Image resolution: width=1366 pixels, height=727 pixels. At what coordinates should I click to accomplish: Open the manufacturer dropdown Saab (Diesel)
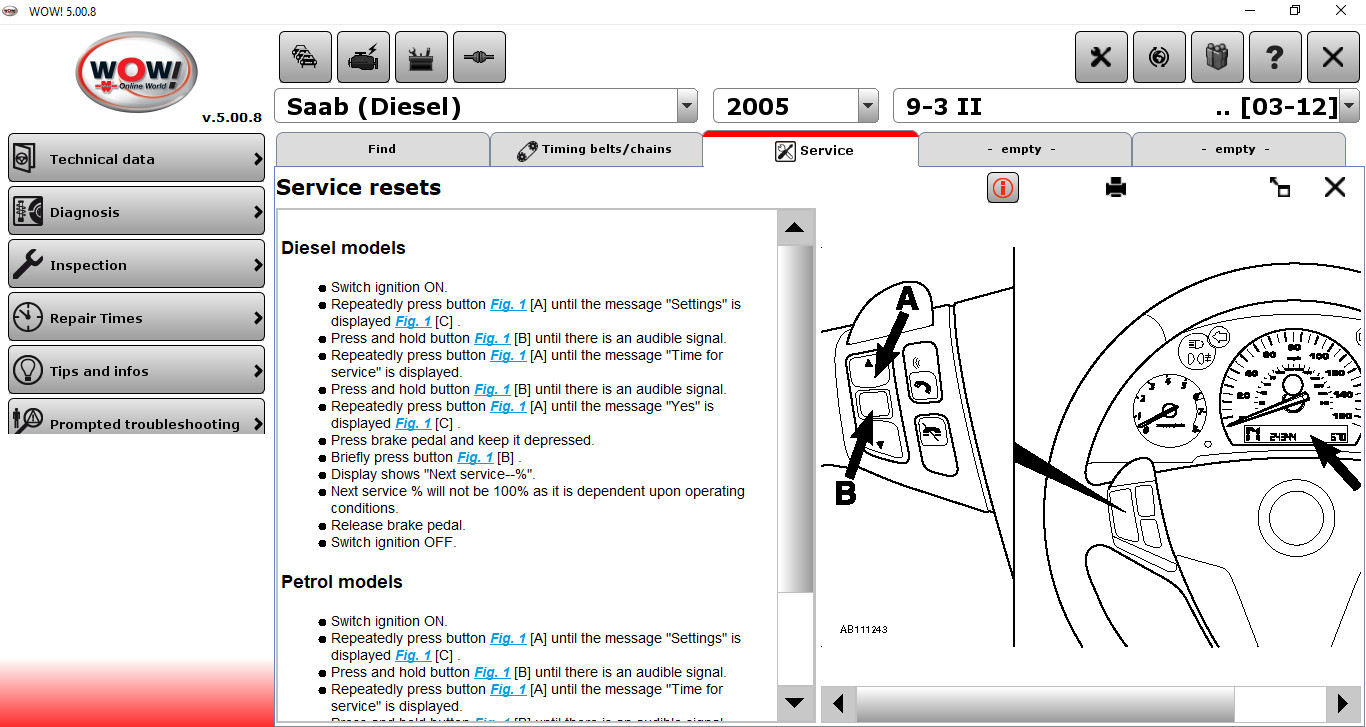(687, 106)
